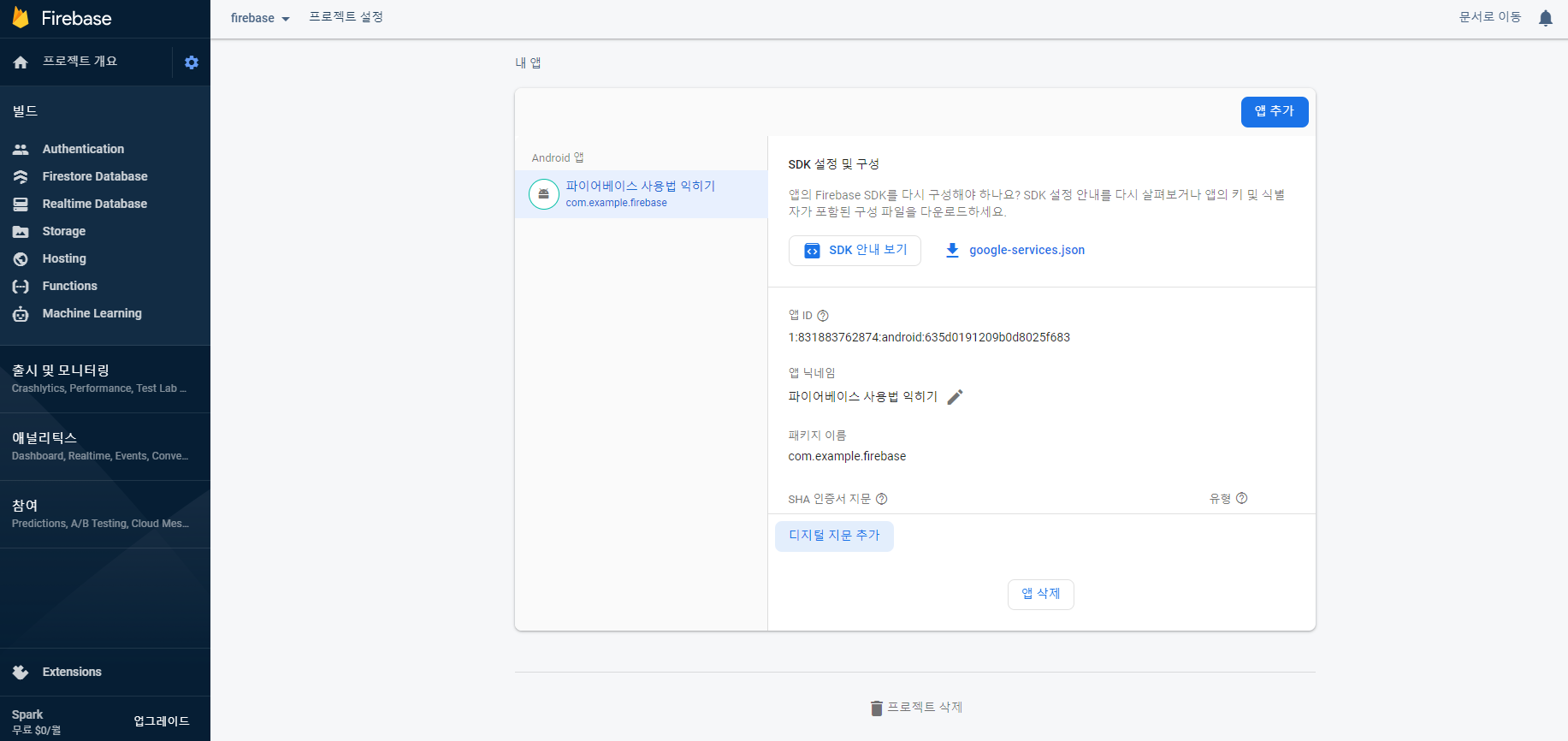
Task: Show help for SHA 인증서 지문
Action: 882,499
